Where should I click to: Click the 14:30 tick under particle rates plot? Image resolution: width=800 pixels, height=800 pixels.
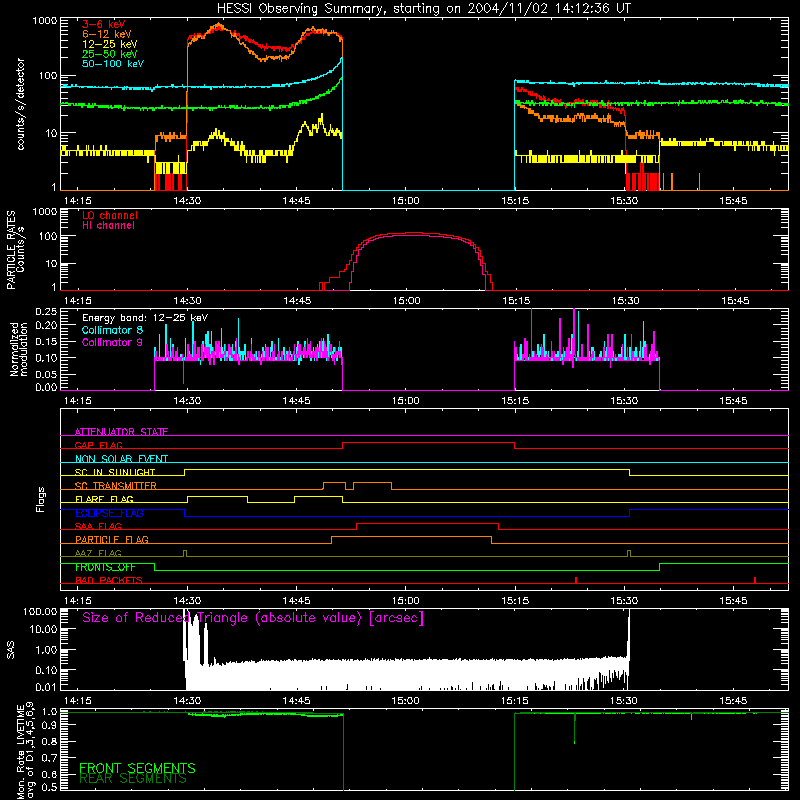tap(187, 301)
